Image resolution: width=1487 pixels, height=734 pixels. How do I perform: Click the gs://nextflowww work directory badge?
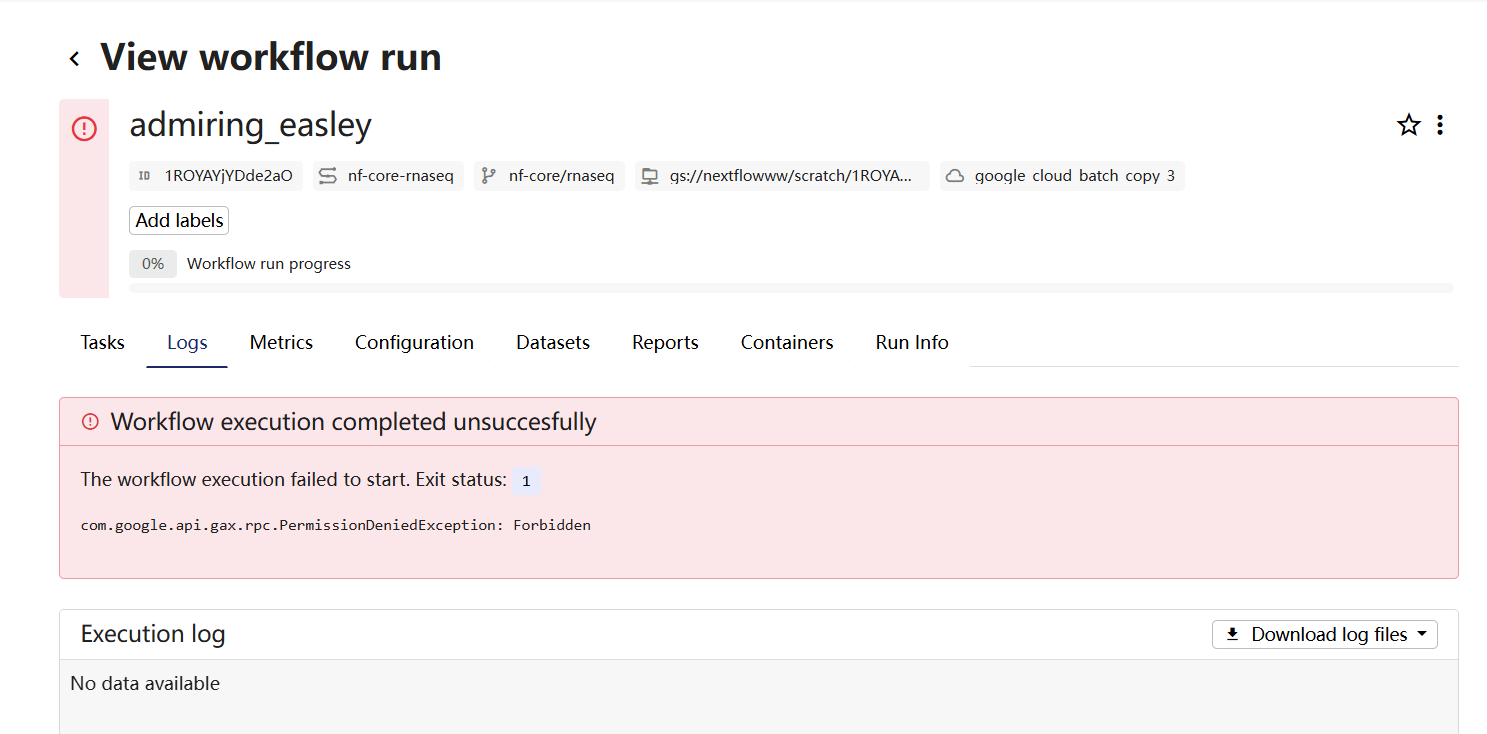781,176
